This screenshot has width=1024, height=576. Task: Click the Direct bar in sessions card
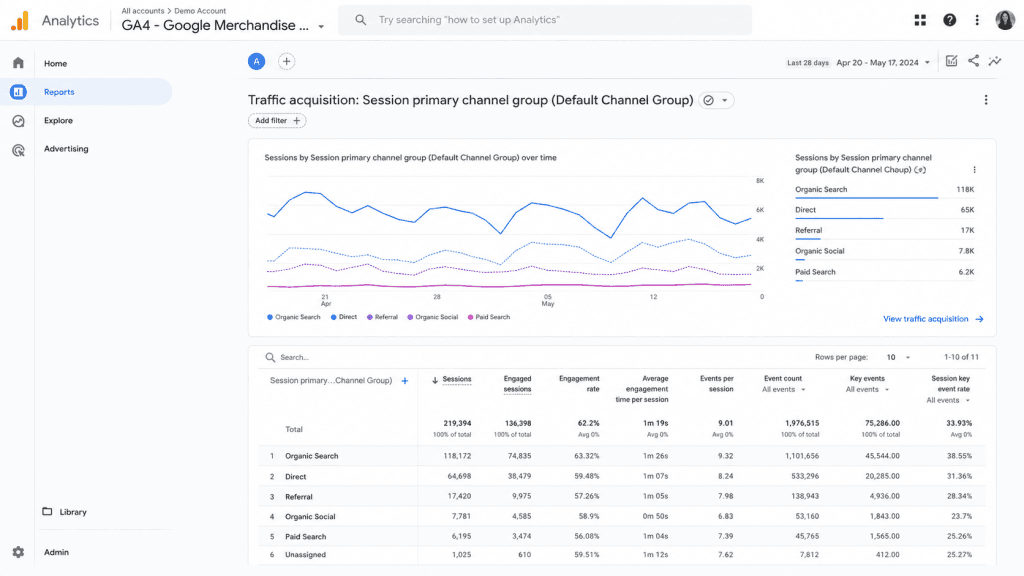(839, 218)
